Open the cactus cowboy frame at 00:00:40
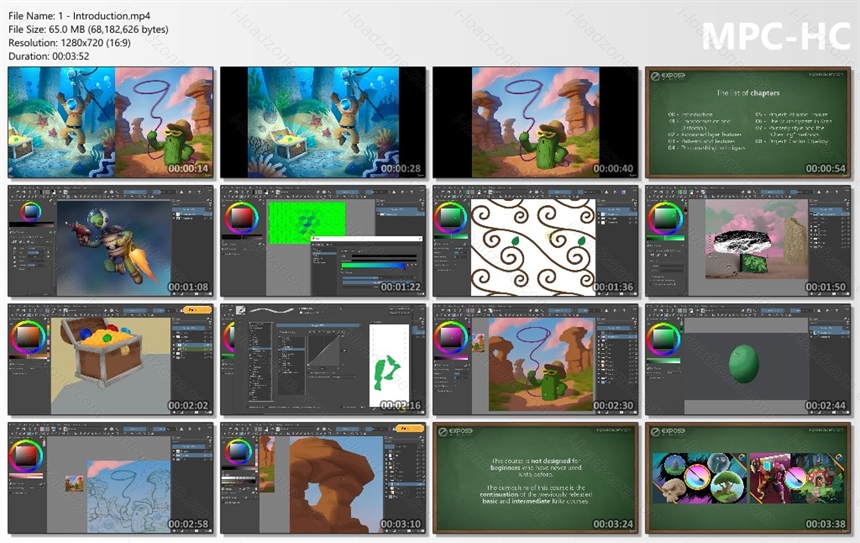This screenshot has height=543, width=860. (535, 122)
